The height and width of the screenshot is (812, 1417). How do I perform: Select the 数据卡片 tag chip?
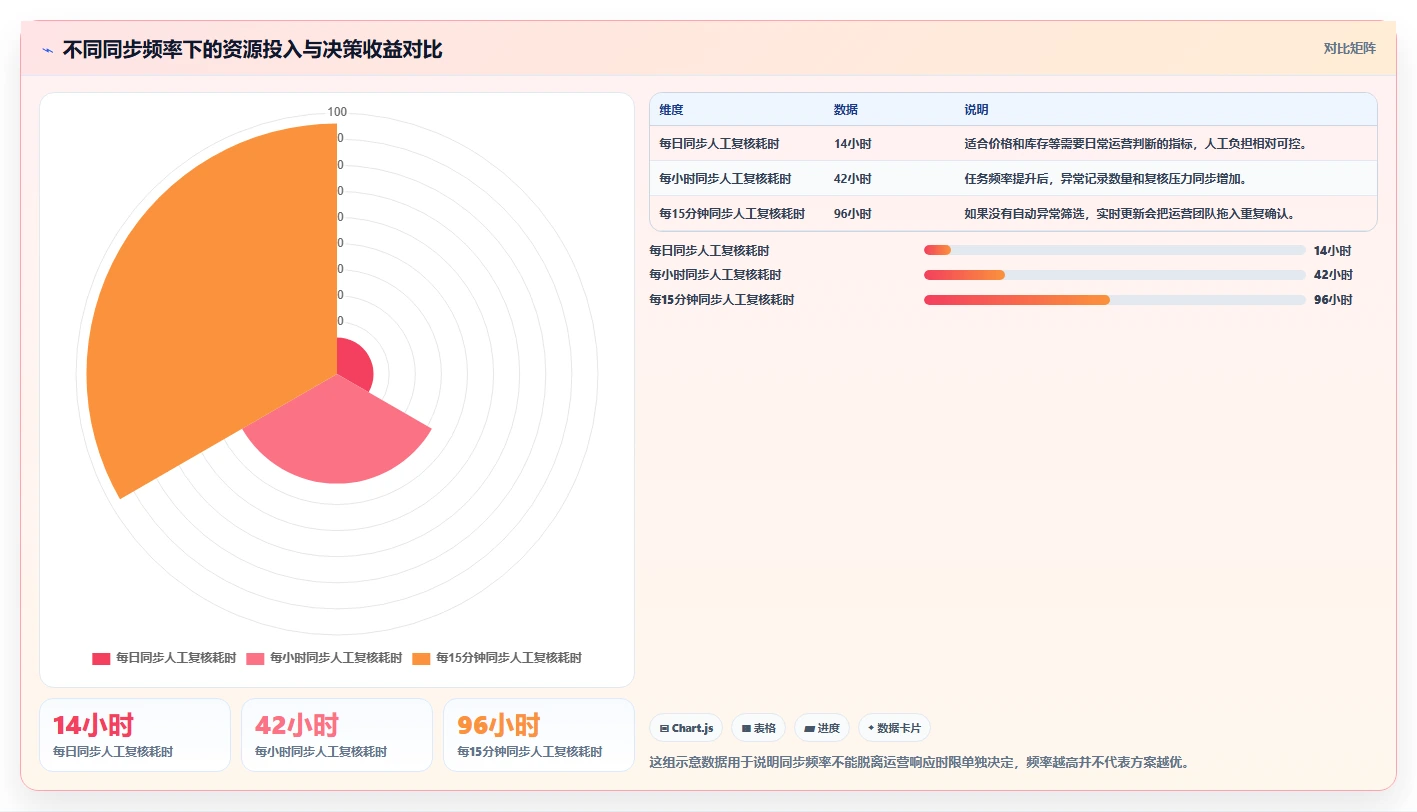(894, 728)
